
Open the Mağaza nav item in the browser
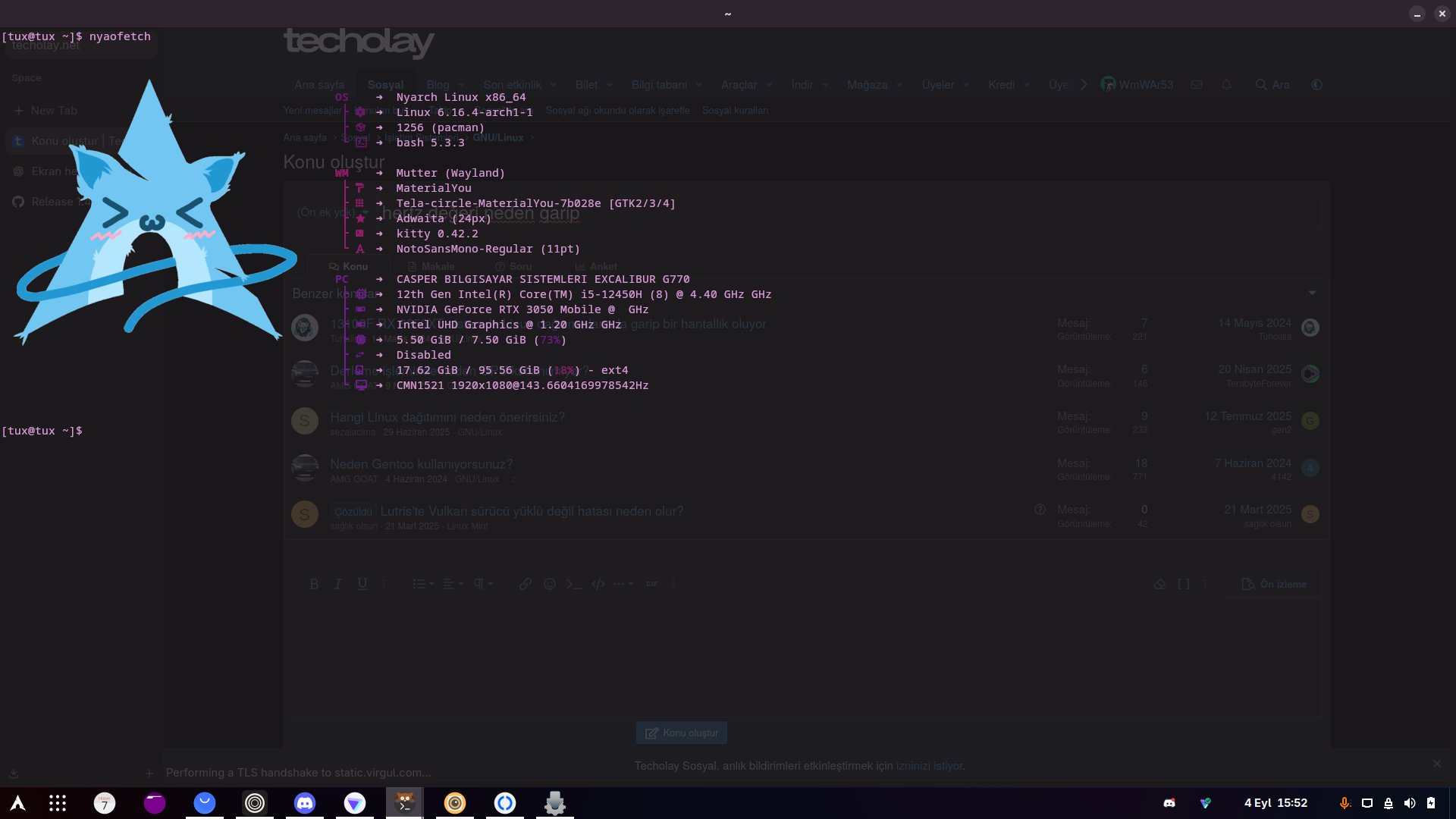click(x=867, y=85)
